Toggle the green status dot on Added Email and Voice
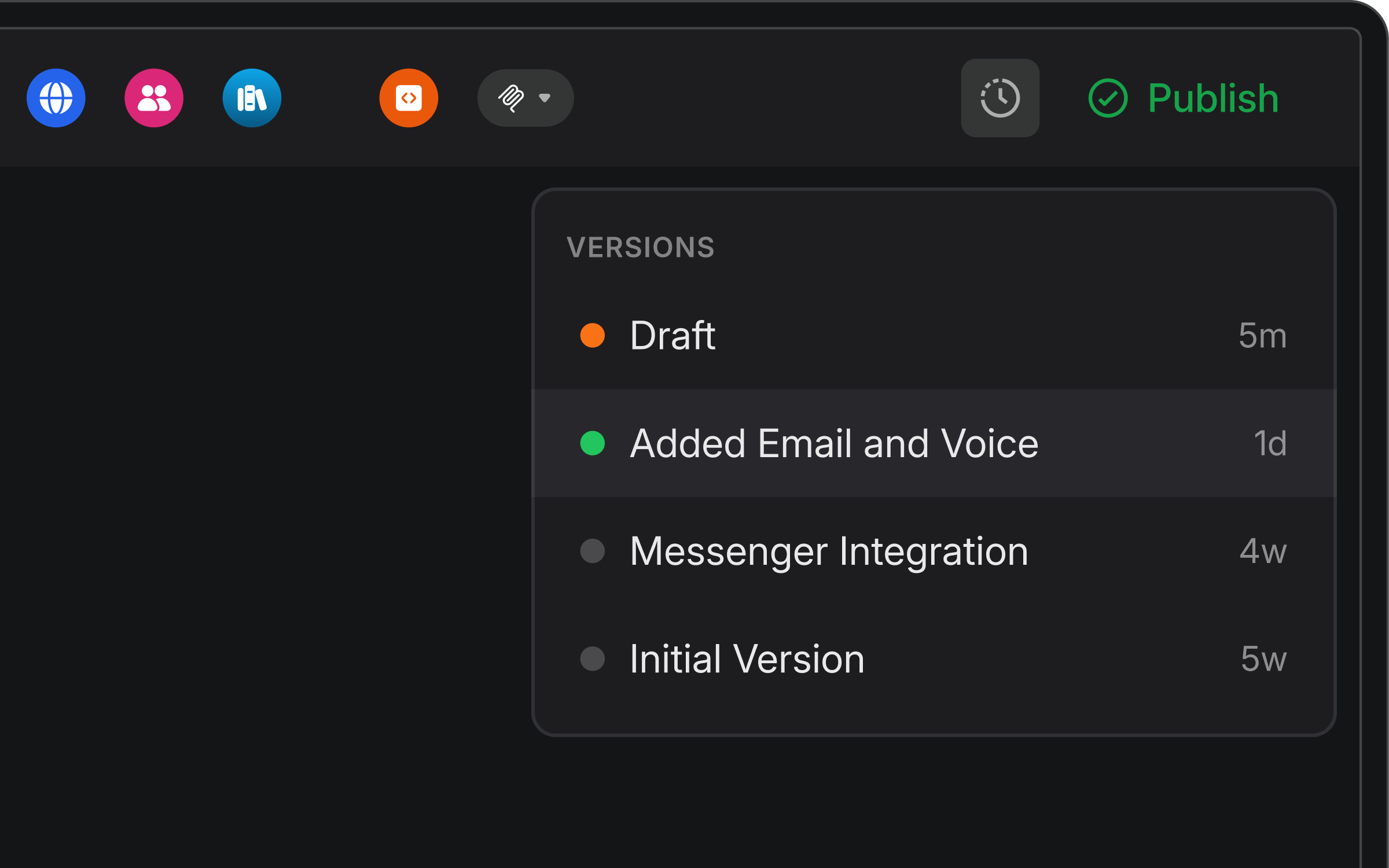This screenshot has width=1389, height=868. tap(591, 443)
